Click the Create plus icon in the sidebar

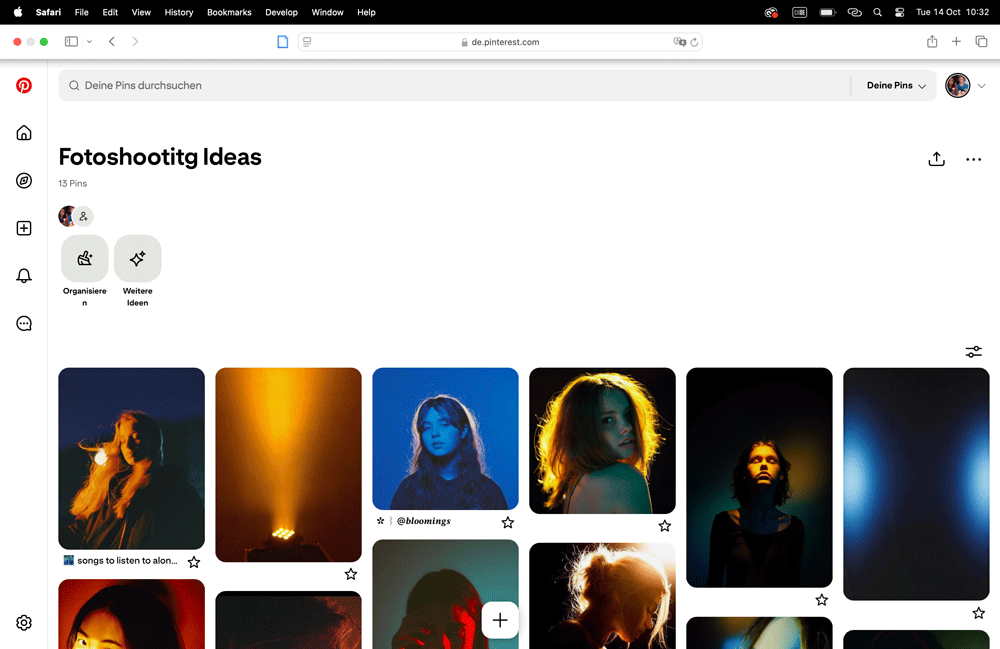pos(23,228)
